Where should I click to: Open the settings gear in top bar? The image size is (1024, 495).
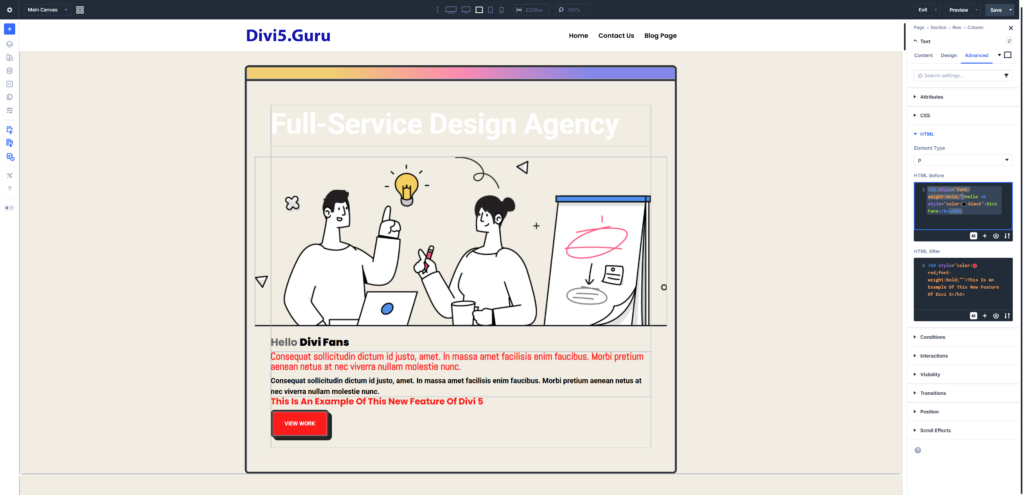[9, 10]
